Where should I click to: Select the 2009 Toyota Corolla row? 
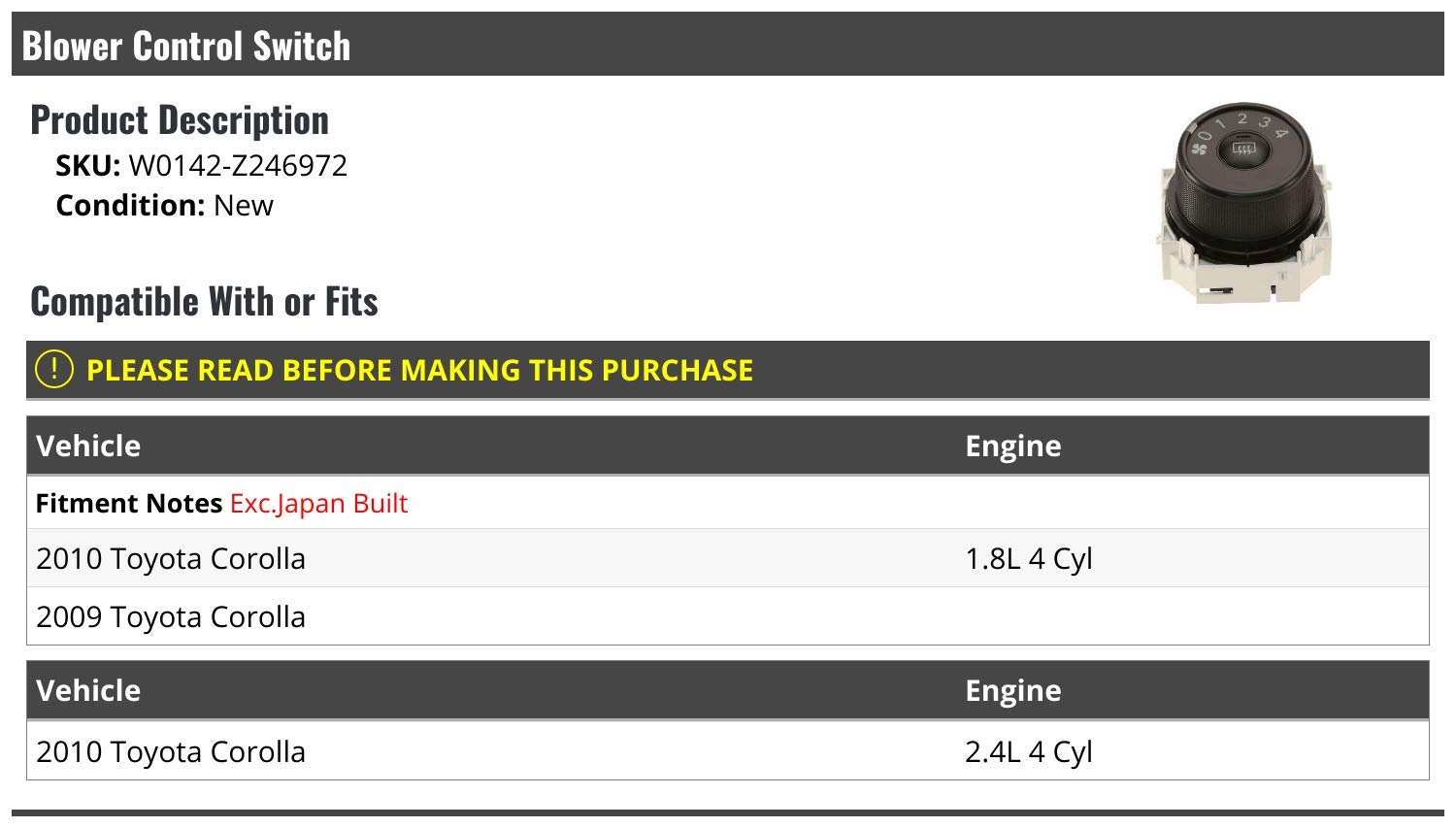pyautogui.click(x=728, y=616)
